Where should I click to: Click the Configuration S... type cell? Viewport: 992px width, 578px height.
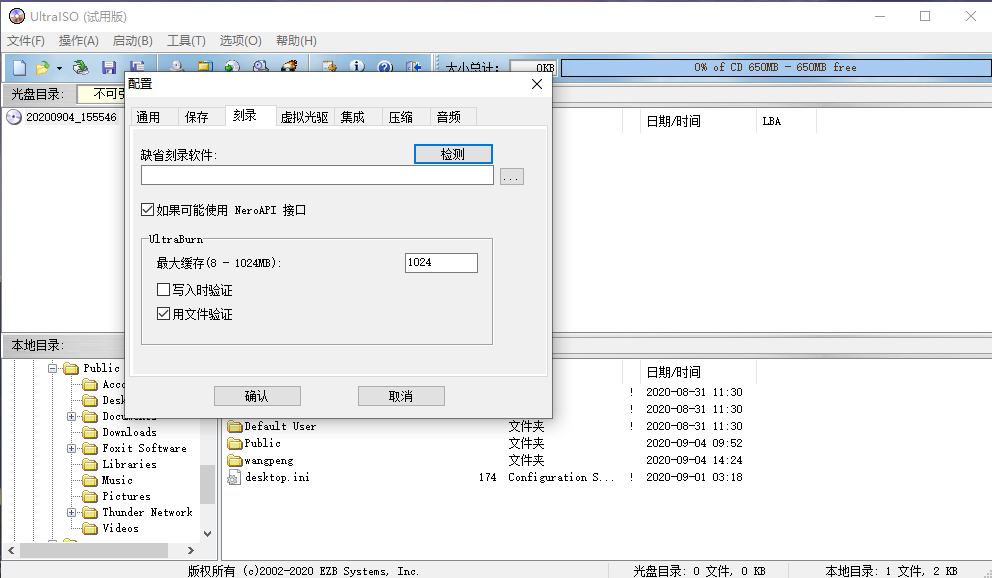click(561, 477)
